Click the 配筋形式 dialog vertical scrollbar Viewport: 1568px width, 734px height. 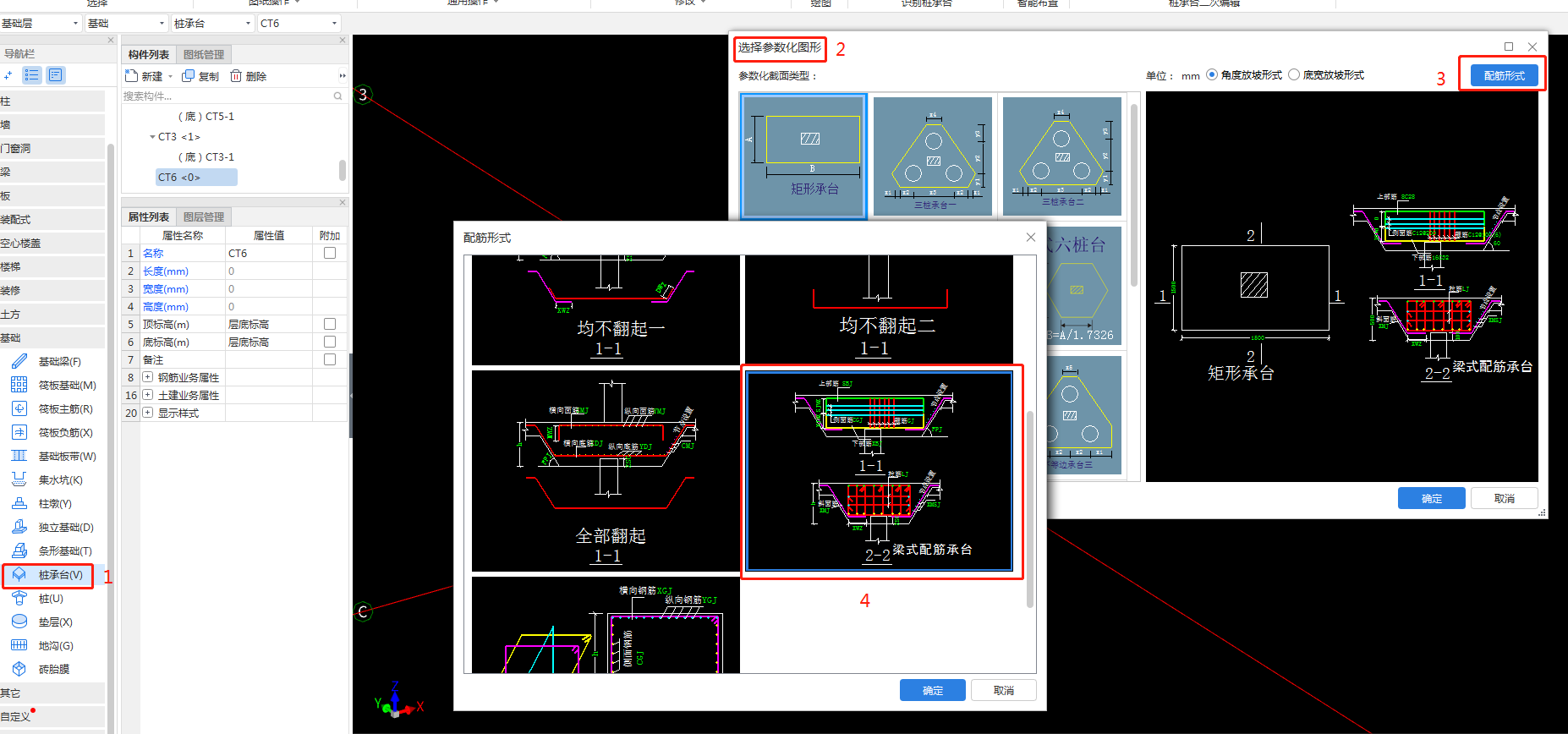click(x=1029, y=509)
